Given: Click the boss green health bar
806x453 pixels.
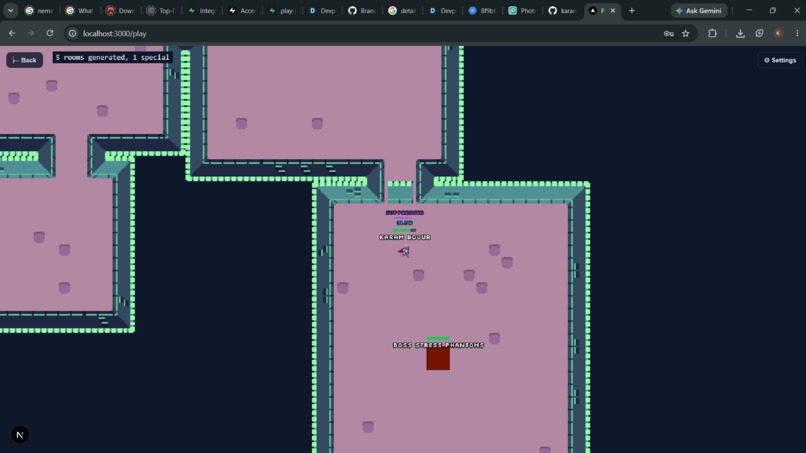Looking at the screenshot, I should click(438, 338).
